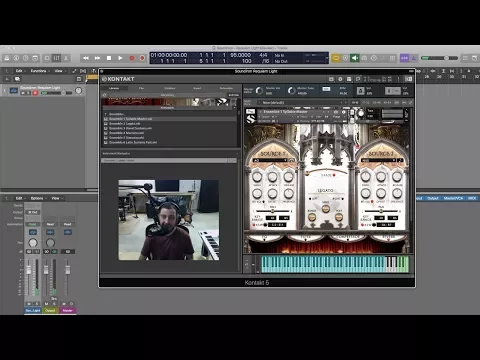Click the Play transport button
Screen dimensions: 480x360
[x=120, y=58]
